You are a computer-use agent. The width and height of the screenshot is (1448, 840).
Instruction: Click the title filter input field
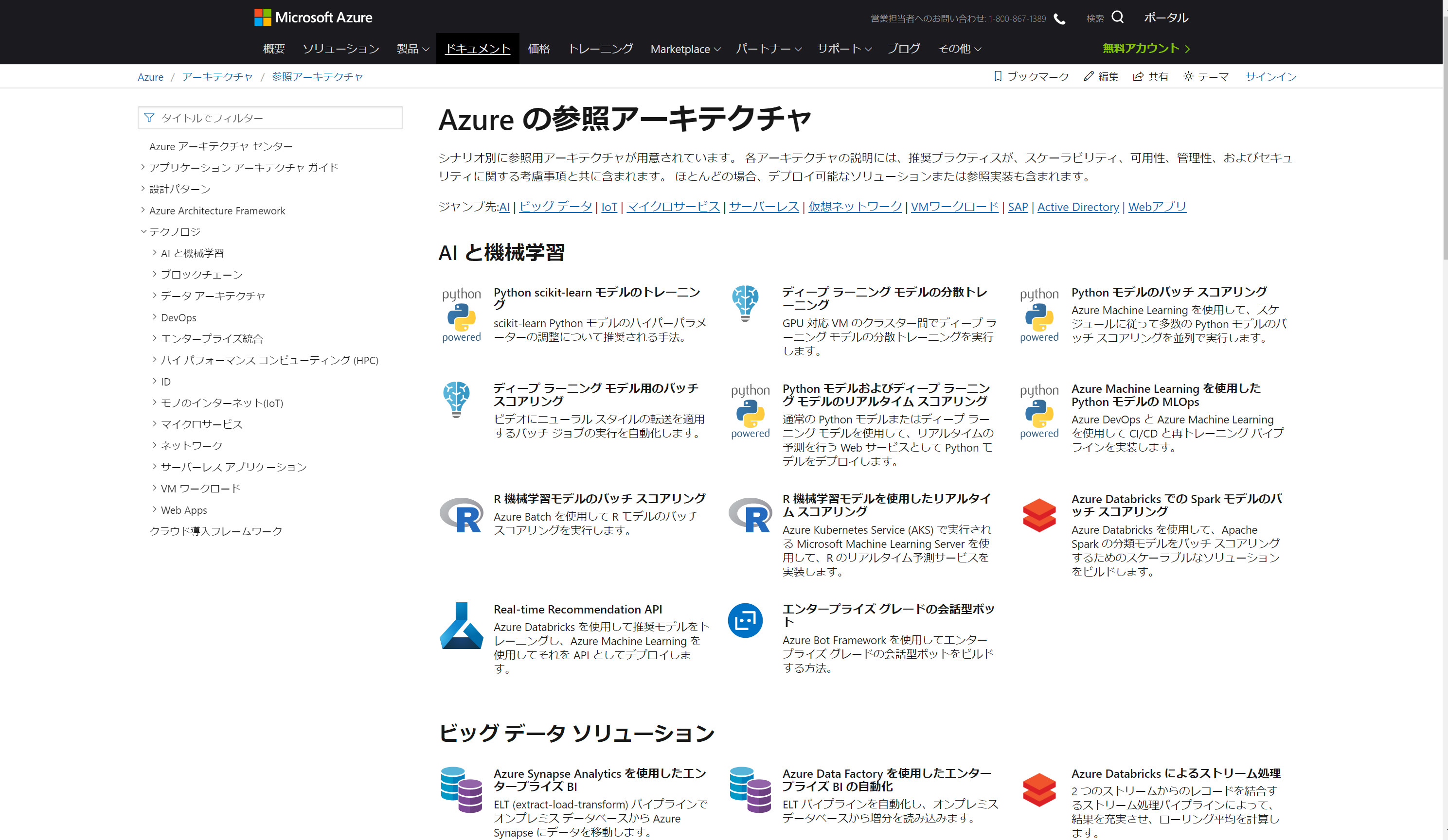tap(270, 118)
